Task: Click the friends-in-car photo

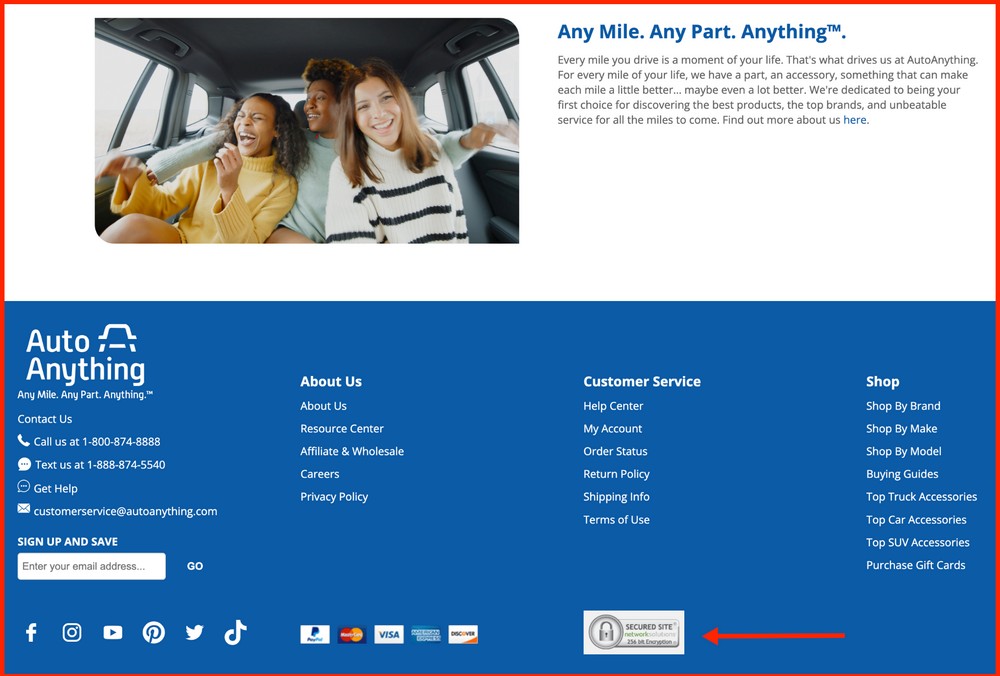Action: (307, 130)
